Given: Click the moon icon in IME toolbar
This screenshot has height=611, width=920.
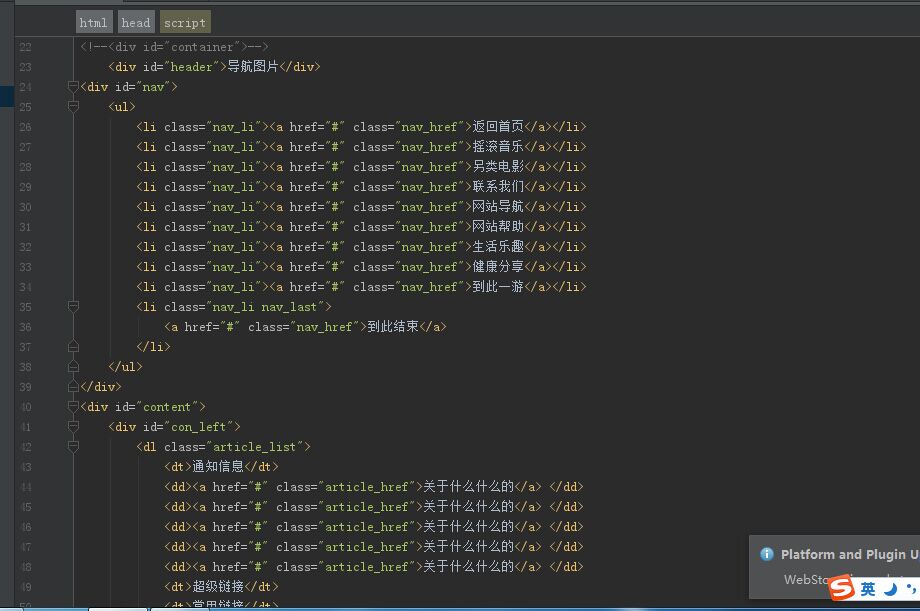Looking at the screenshot, I should tap(890, 589).
